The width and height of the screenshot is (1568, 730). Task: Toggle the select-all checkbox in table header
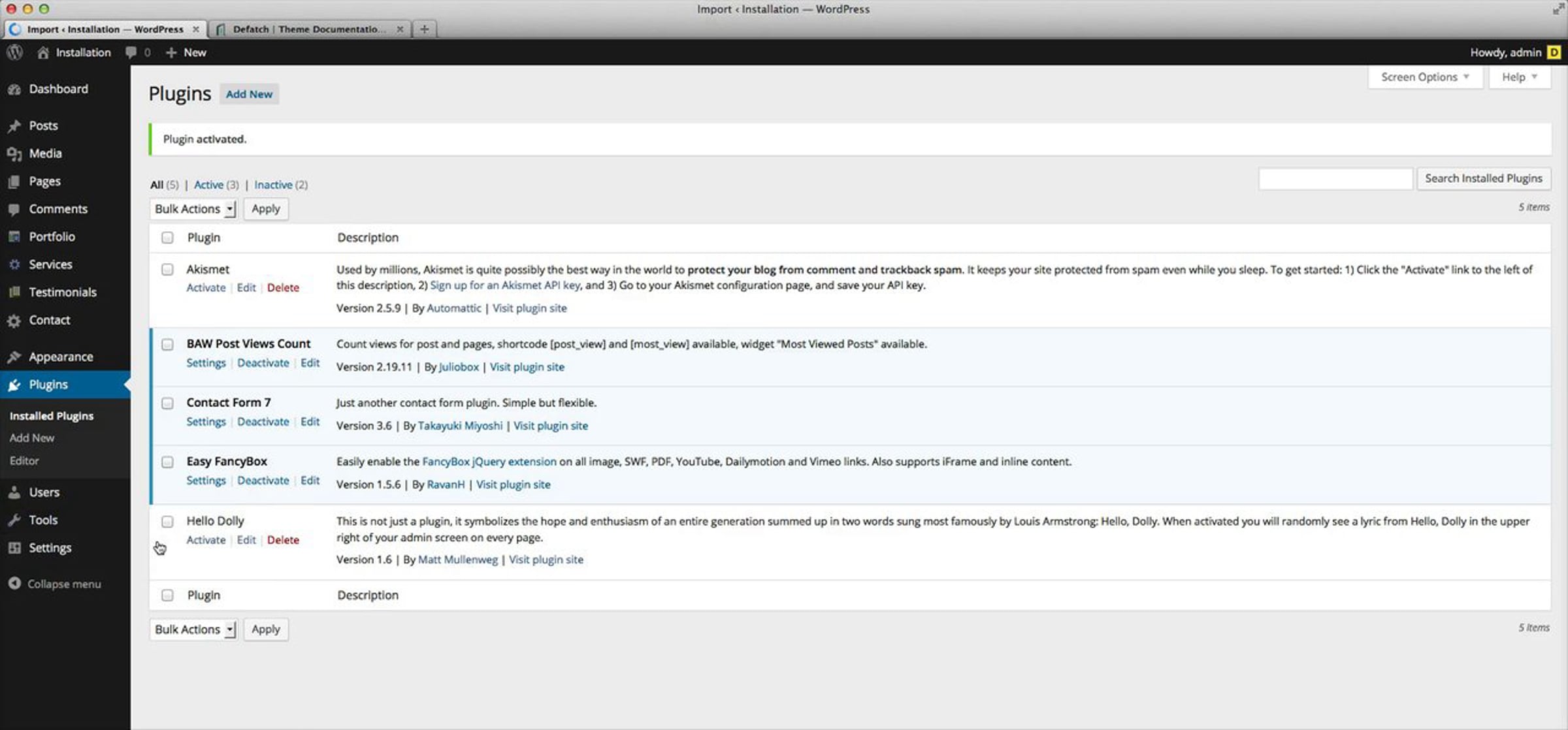tap(167, 238)
